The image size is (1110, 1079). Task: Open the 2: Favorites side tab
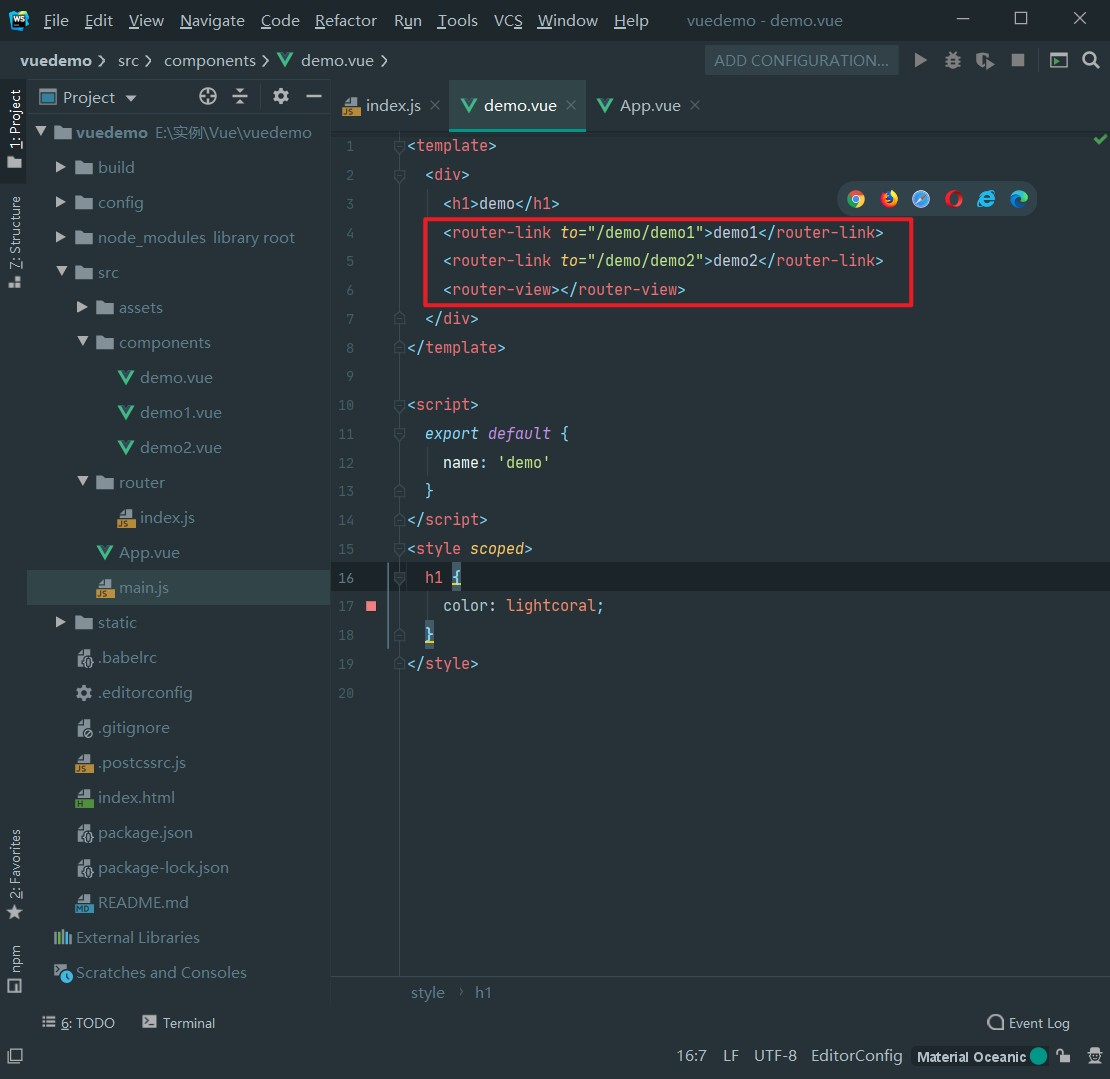point(15,874)
